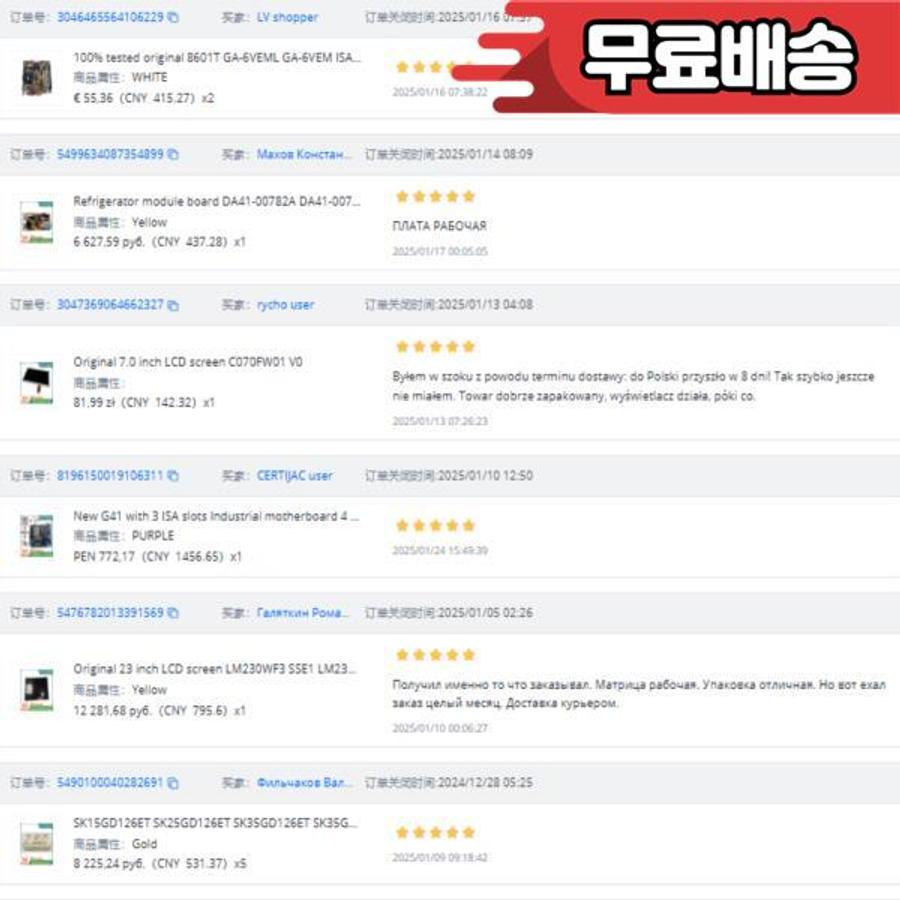Open the Refrigerator module board thumbnail
This screenshot has width=900, height=900.
(x=37, y=222)
